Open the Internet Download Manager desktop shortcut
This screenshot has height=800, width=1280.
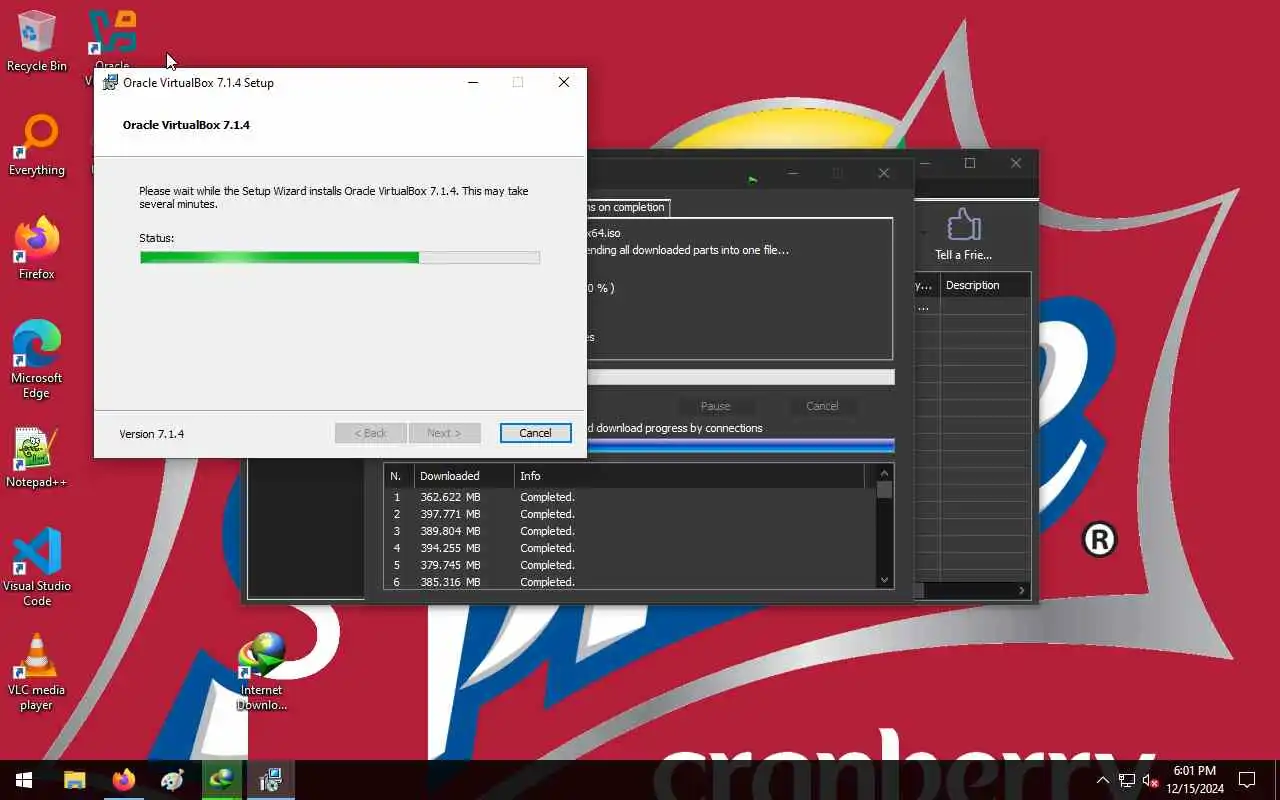pyautogui.click(x=261, y=671)
